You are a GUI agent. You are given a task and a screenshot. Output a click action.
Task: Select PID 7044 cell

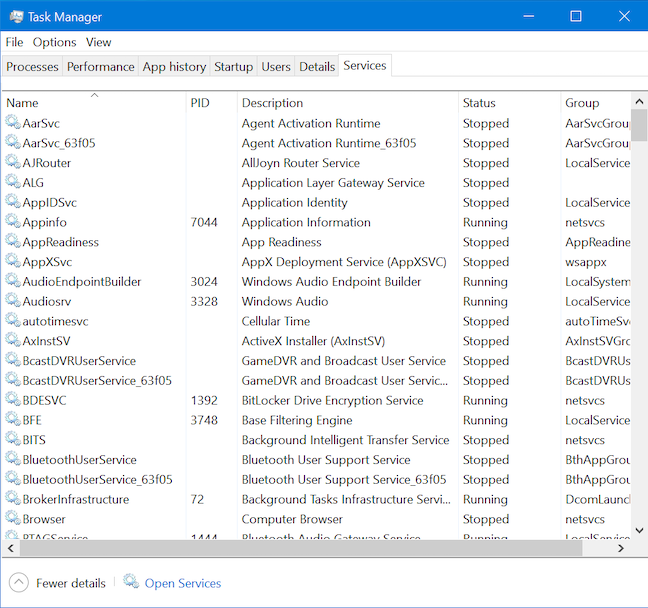(x=204, y=222)
